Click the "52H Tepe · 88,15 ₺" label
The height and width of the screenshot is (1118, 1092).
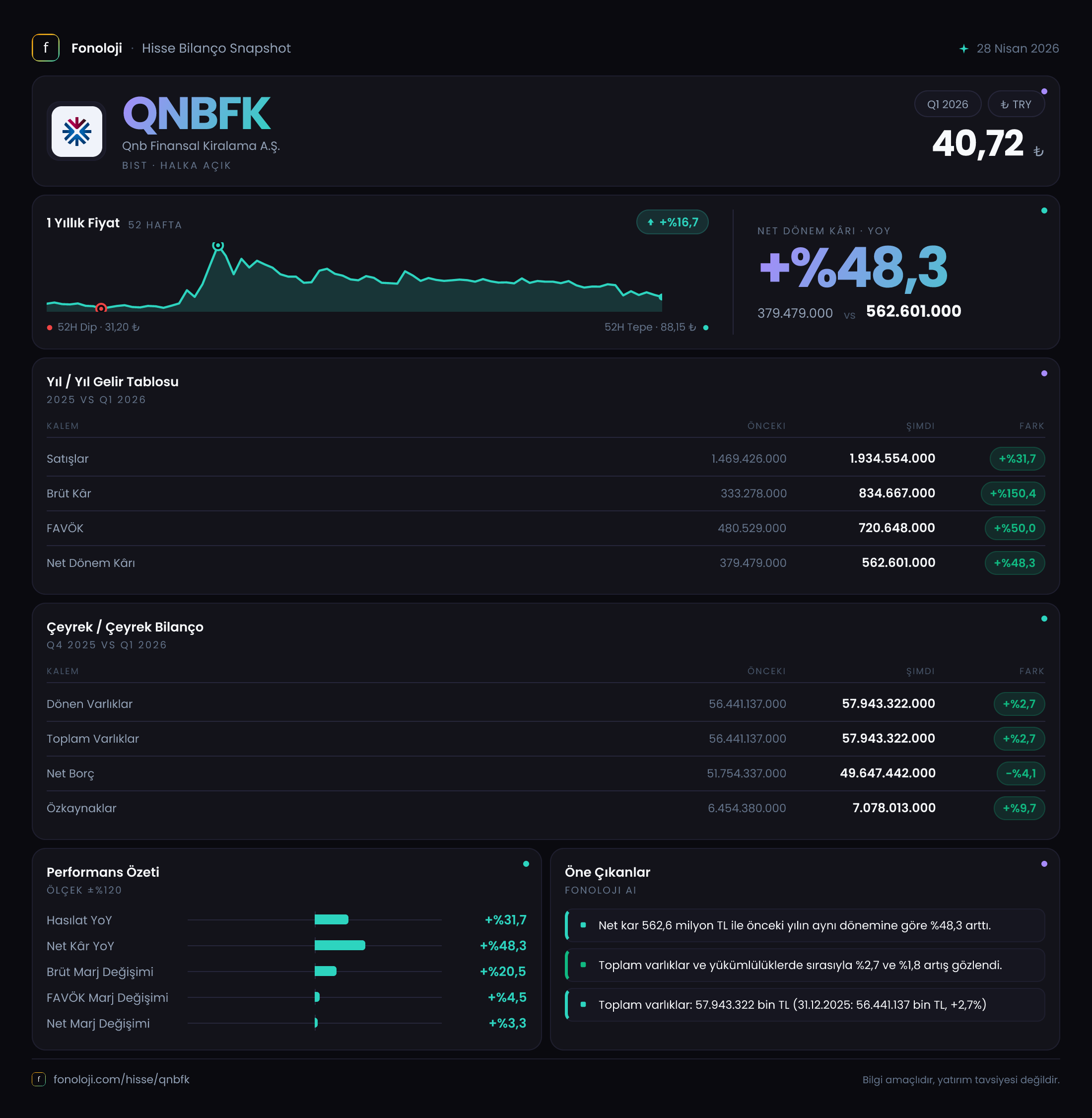click(650, 327)
